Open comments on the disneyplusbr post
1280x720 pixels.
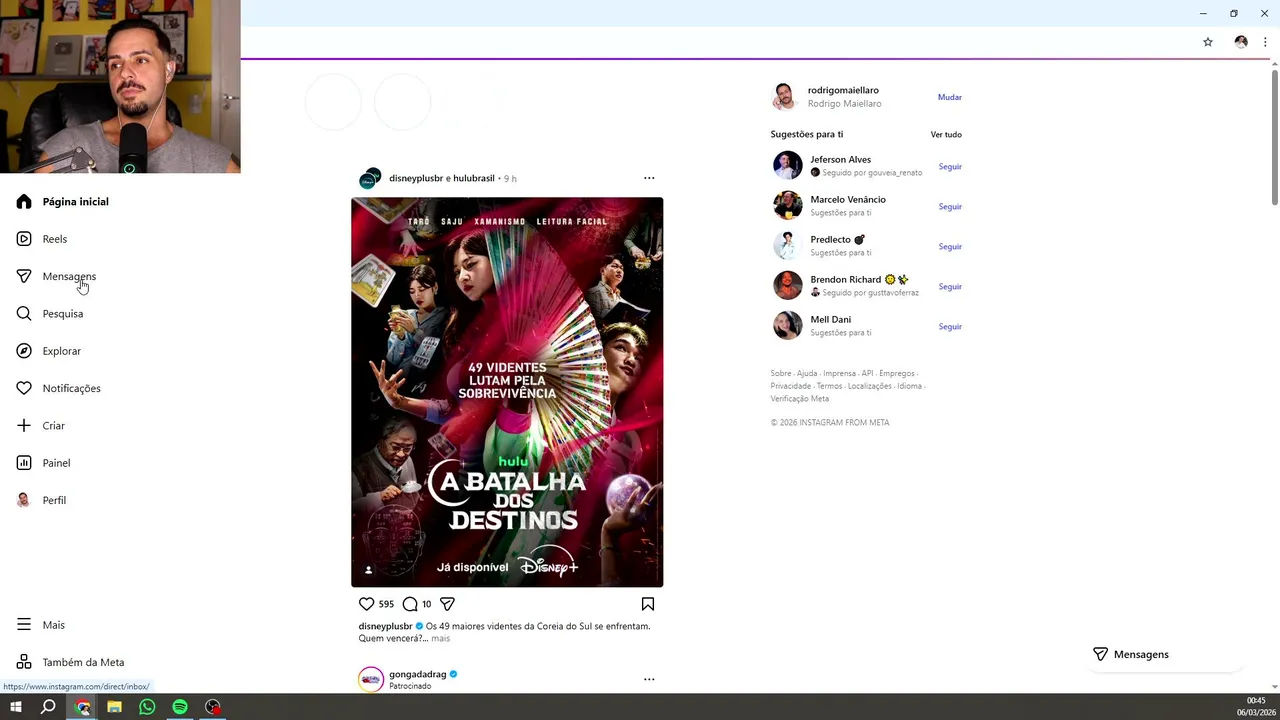point(410,604)
